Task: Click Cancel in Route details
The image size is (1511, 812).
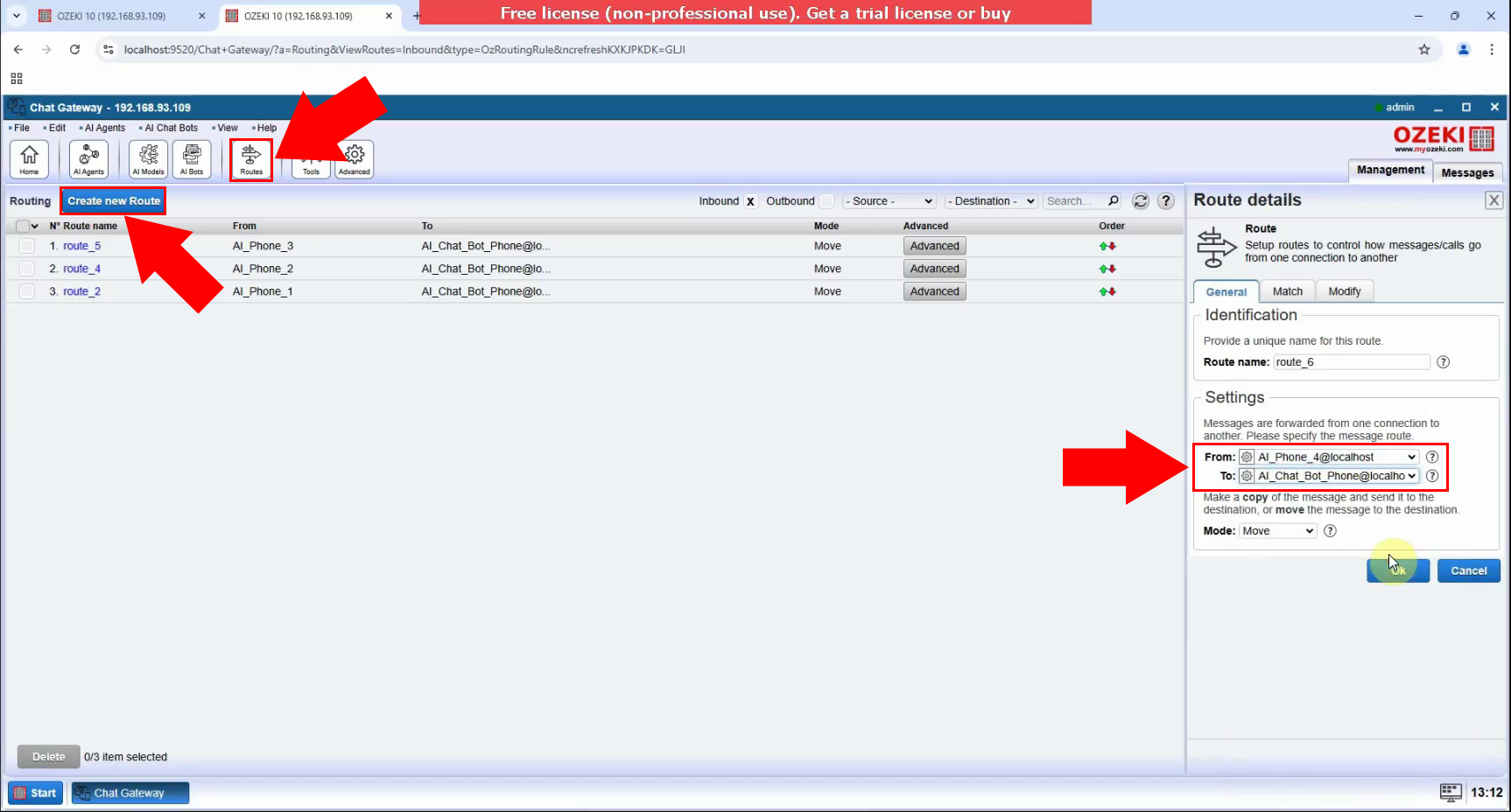Action: point(1468,570)
